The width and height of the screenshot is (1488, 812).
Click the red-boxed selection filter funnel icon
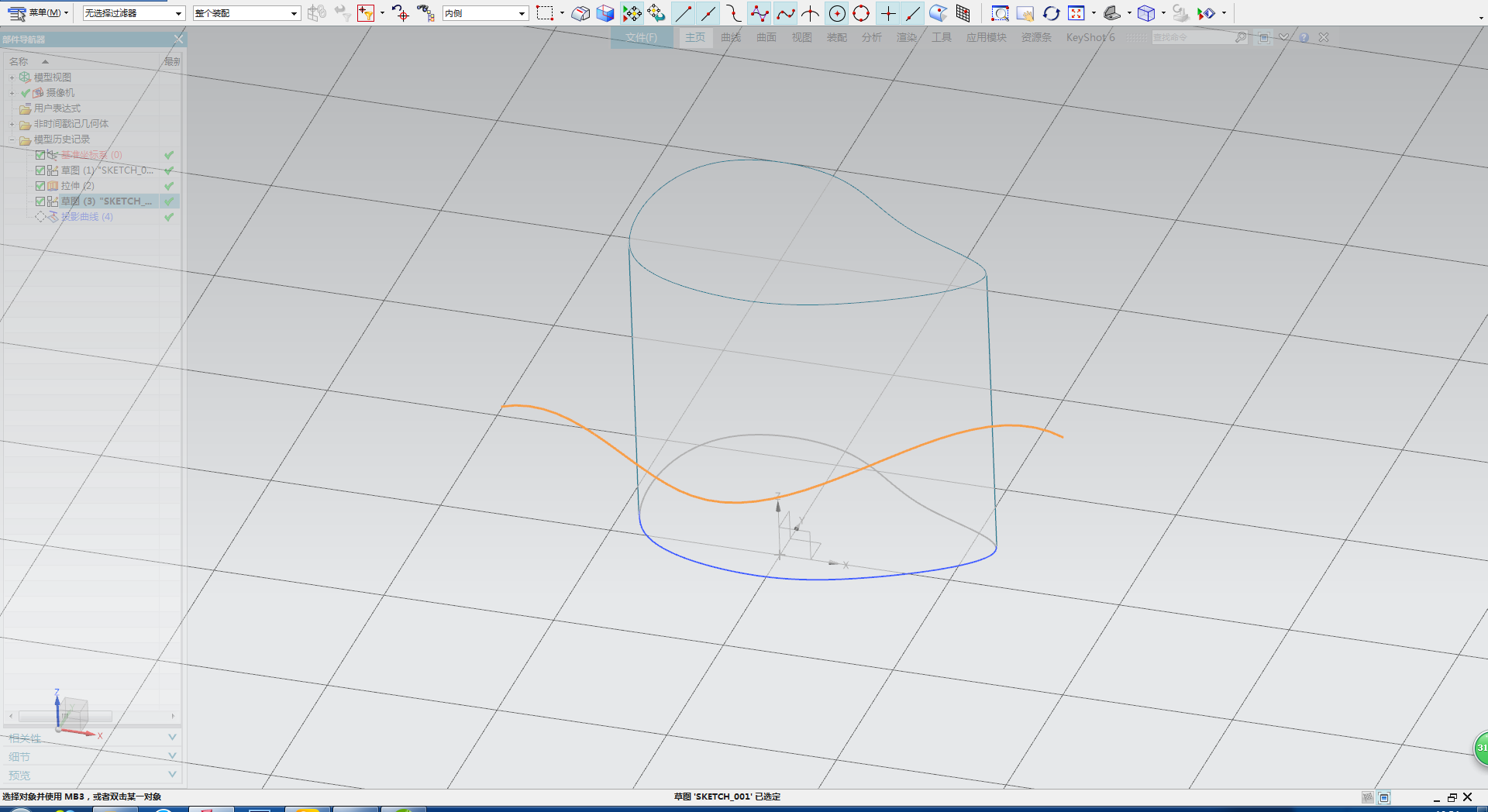click(366, 13)
